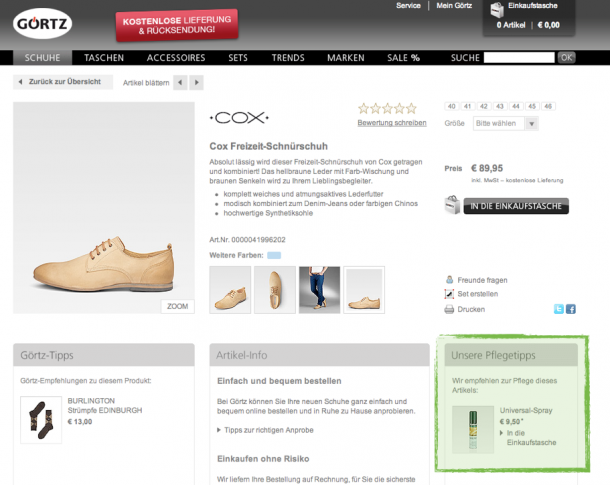Click the printer icon beside Drucken
This screenshot has width=610, height=485.
[449, 310]
